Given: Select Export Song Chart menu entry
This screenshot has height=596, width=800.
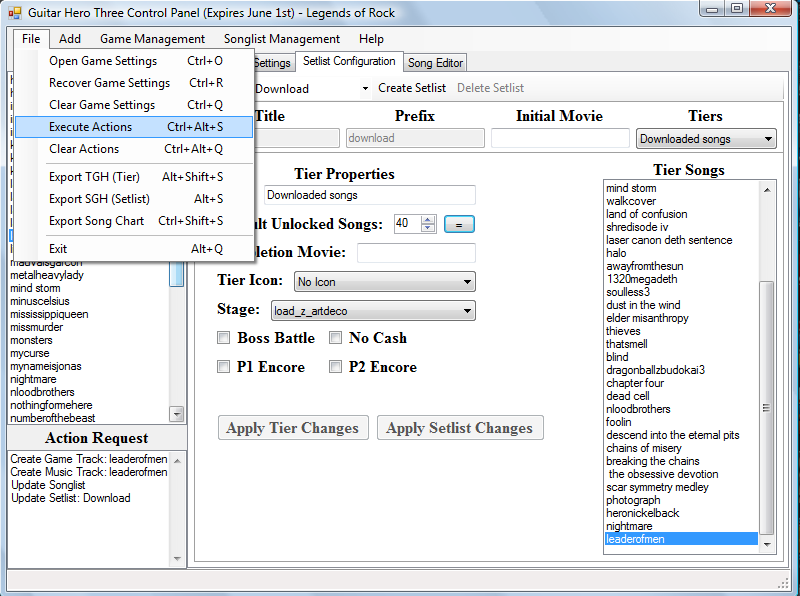Looking at the screenshot, I should point(135,220).
